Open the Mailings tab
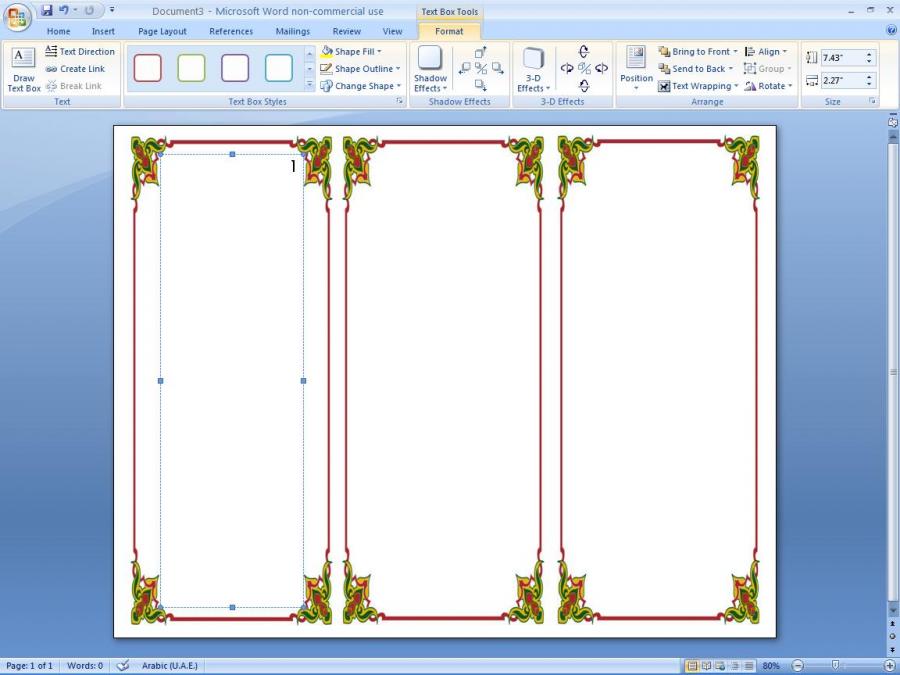This screenshot has height=675, width=900. (293, 31)
